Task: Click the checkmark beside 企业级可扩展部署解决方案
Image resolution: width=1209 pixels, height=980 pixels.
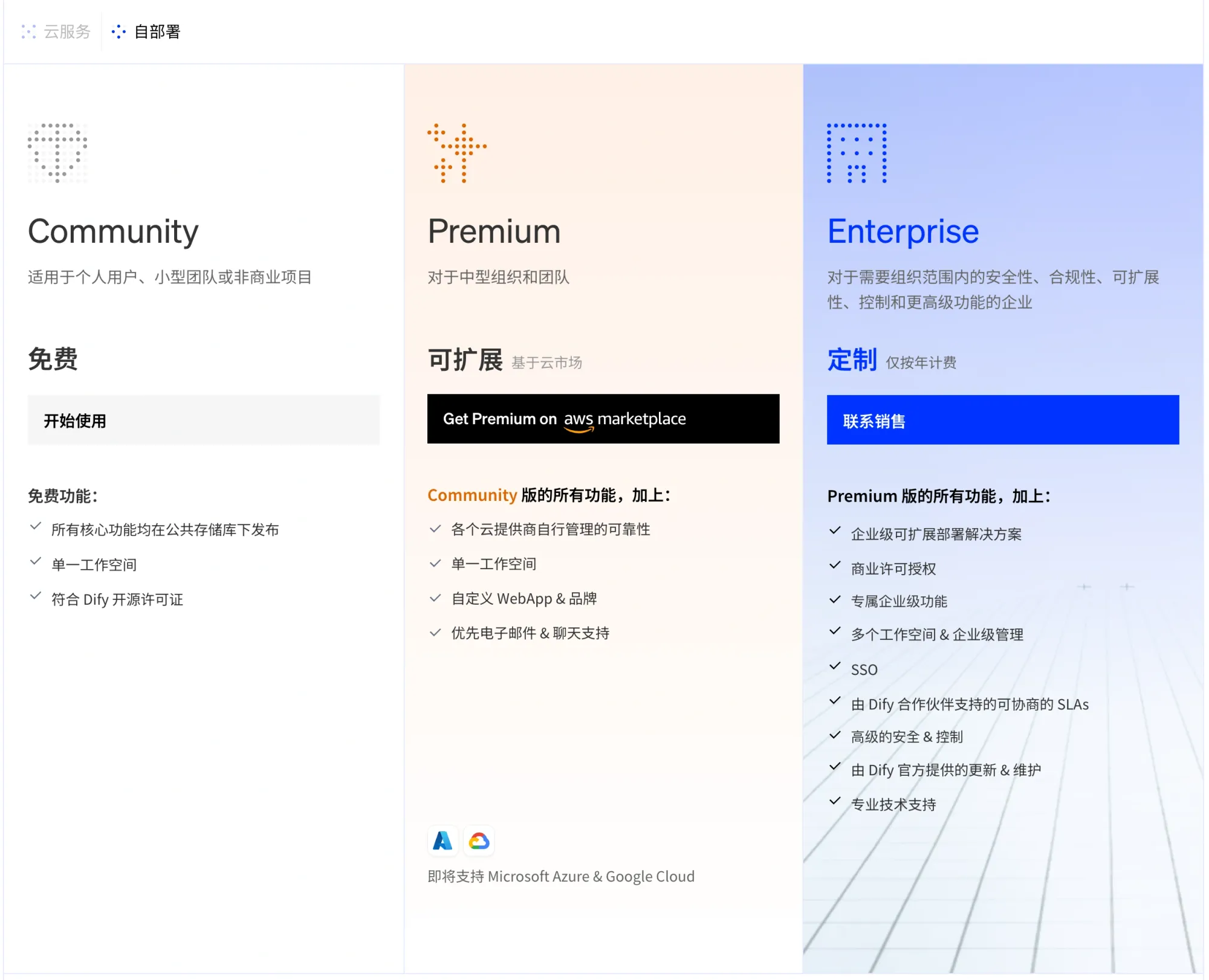Action: [x=835, y=530]
